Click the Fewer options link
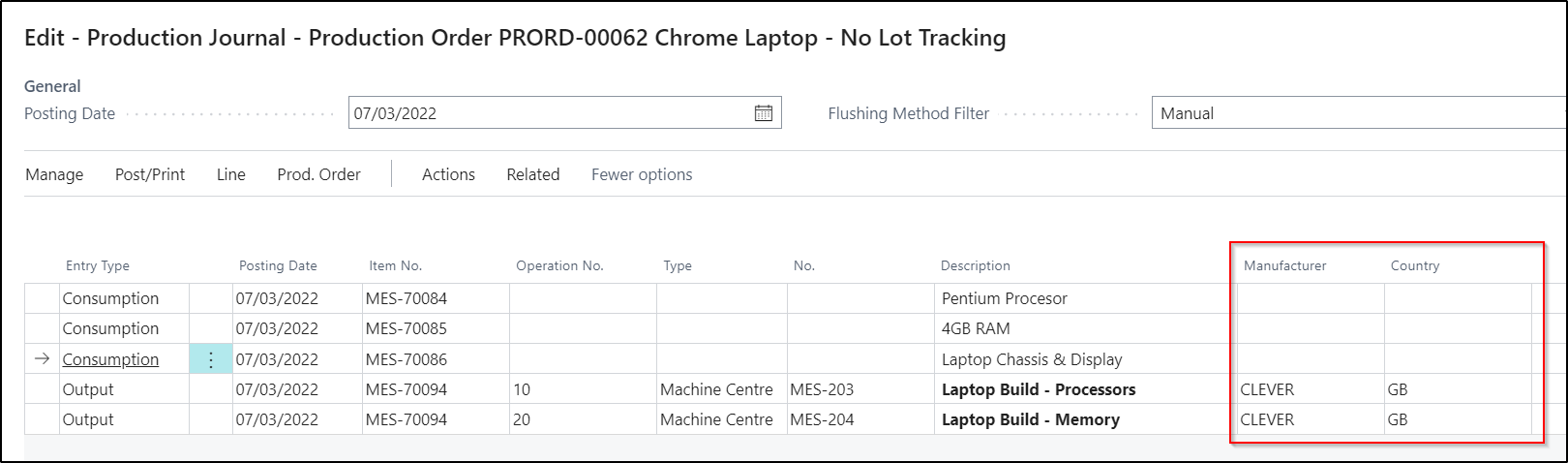 642,174
